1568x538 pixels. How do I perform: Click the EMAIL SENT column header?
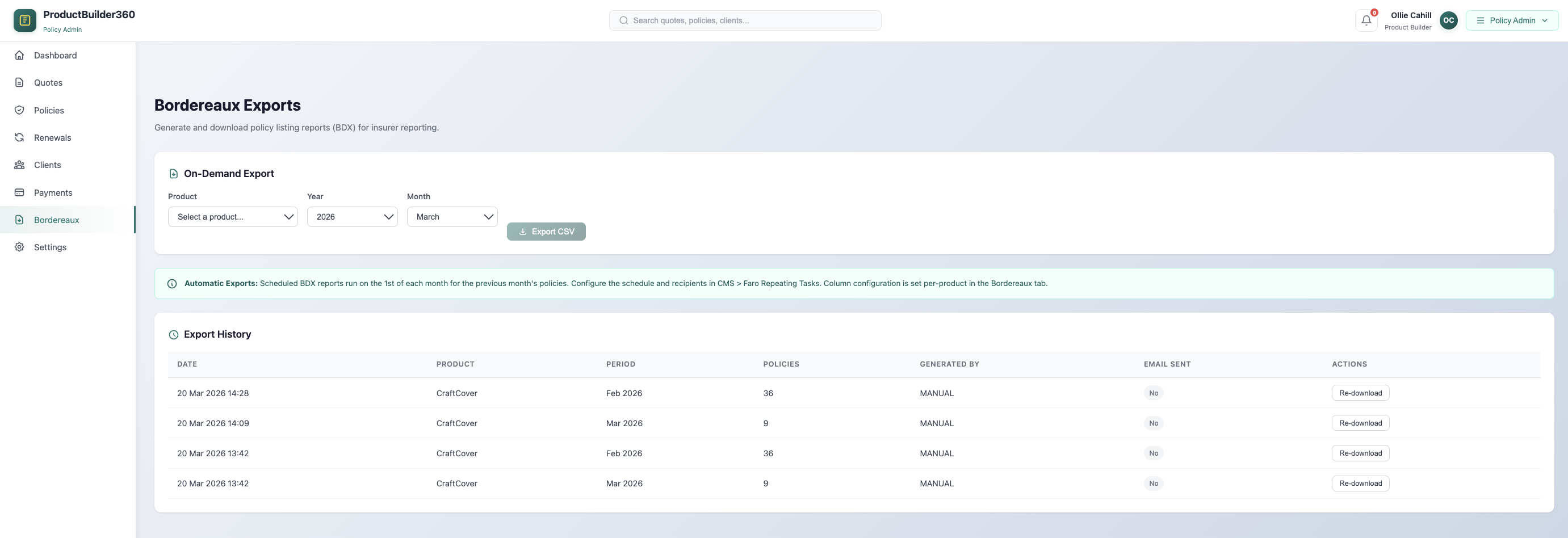1167,364
